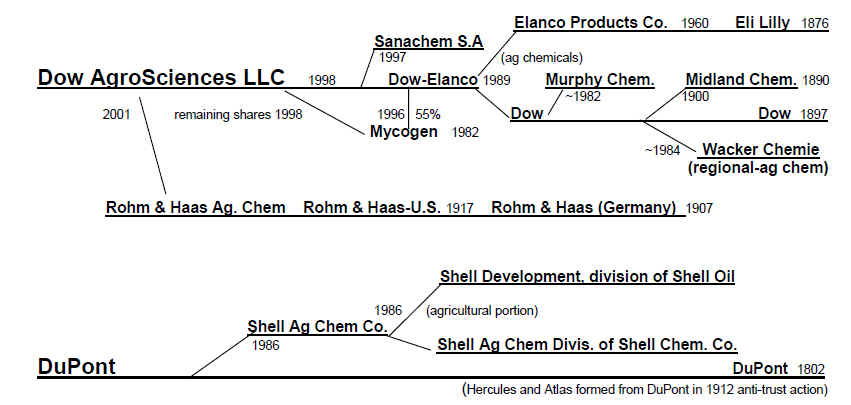Select Rohm & Haas (Germany) label
The width and height of the screenshot is (851, 405).
(x=583, y=207)
